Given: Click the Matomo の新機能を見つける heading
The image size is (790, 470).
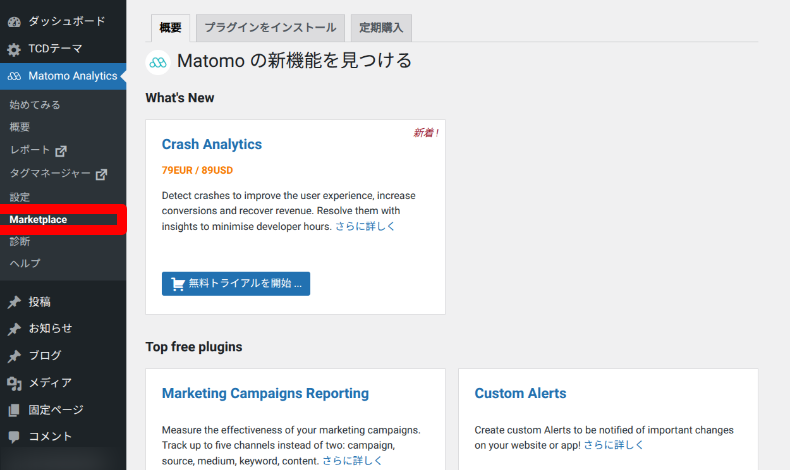Looking at the screenshot, I should pyautogui.click(x=294, y=61).
